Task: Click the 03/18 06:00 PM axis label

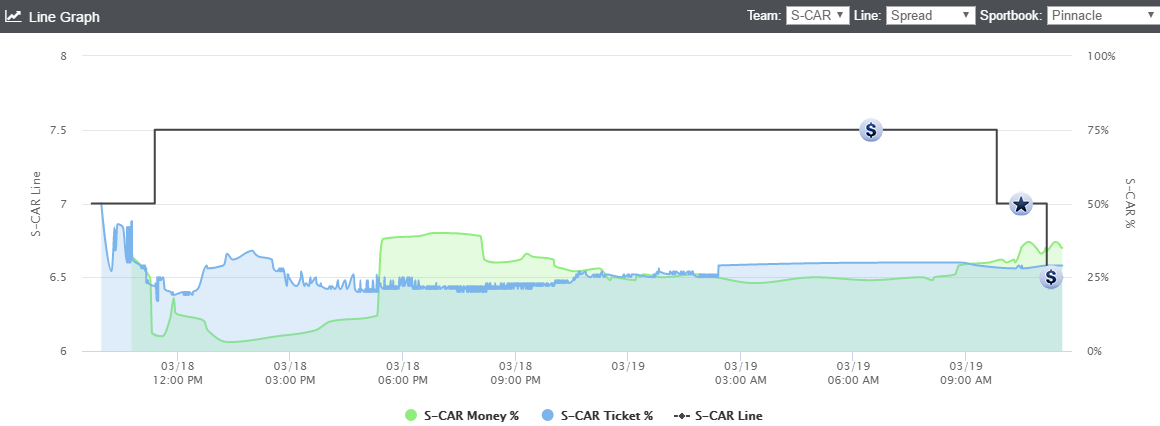Action: point(402,373)
